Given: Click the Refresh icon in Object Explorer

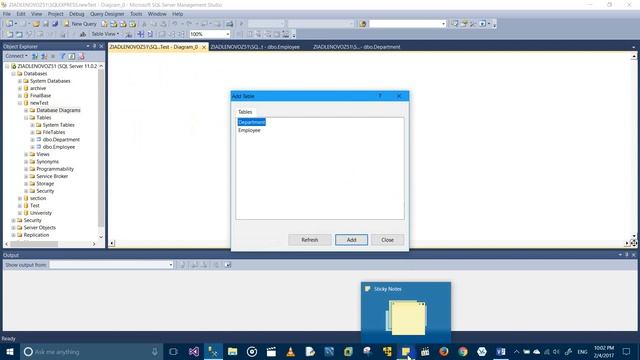Looking at the screenshot, I should tap(72, 56).
